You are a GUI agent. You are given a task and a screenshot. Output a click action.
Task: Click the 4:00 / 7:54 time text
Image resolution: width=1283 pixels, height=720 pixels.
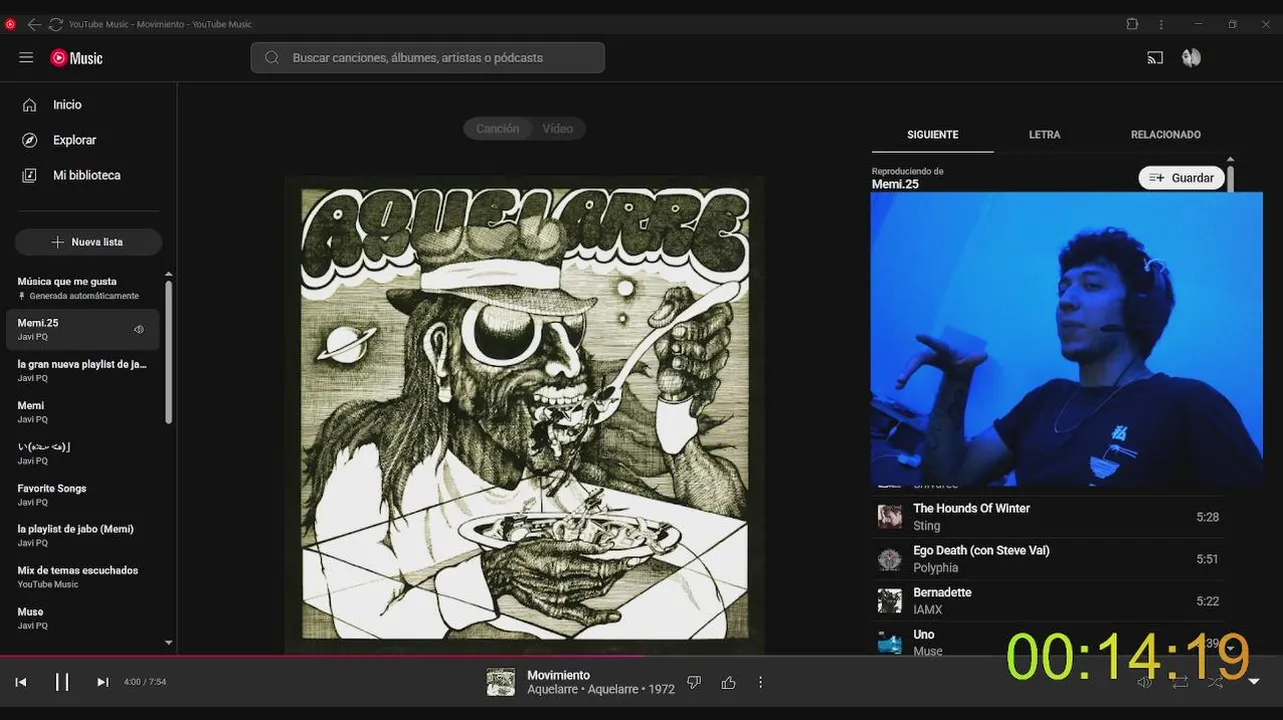click(145, 682)
